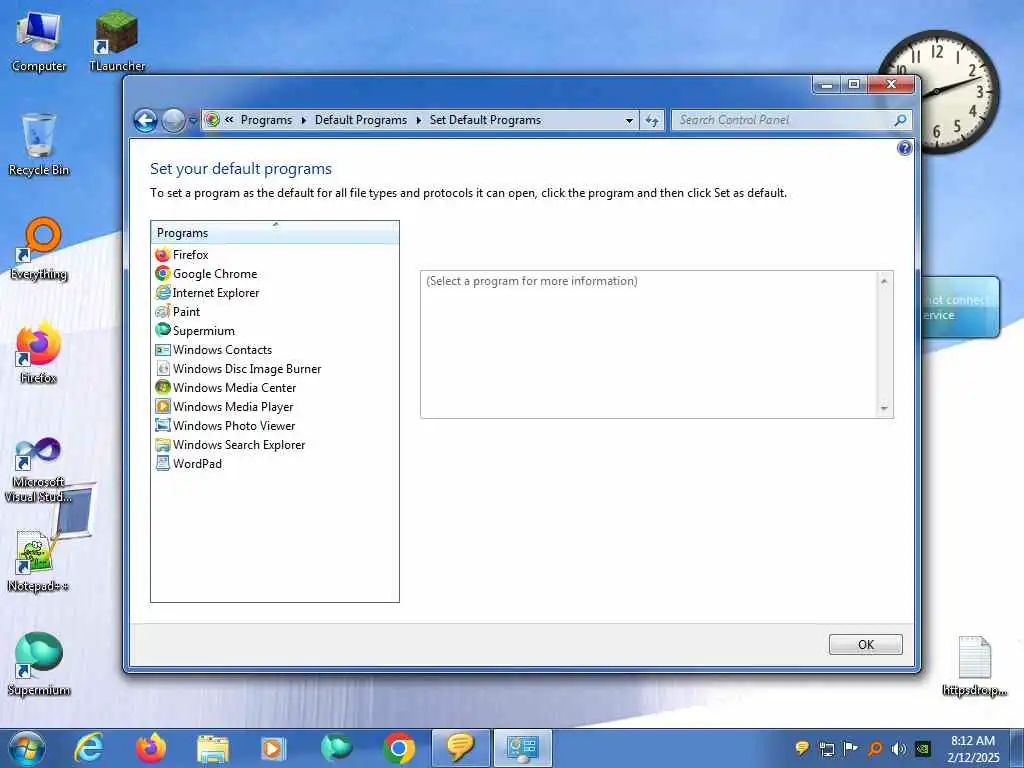The width and height of the screenshot is (1024, 768).
Task: Click the Programs breadcrumb in address bar
Action: click(x=266, y=120)
